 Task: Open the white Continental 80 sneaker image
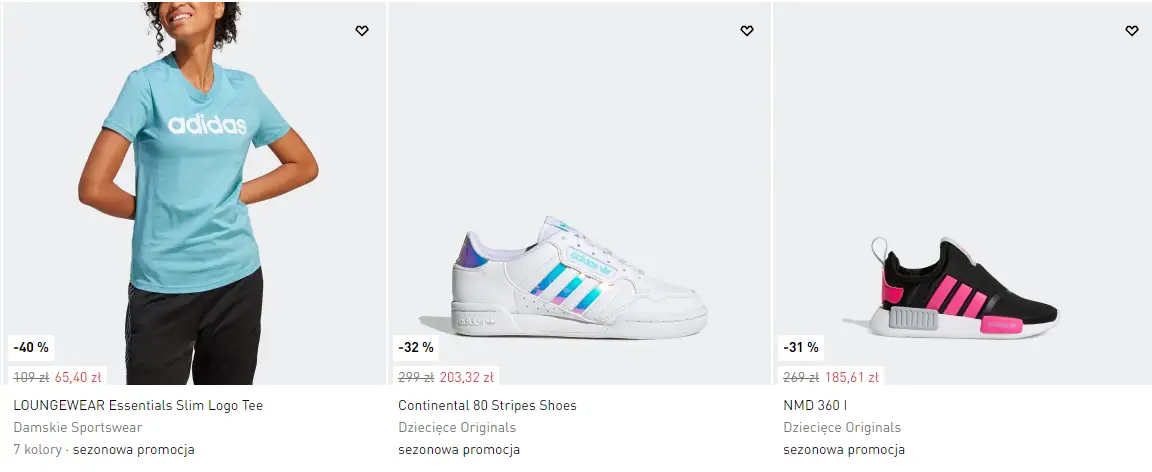pyautogui.click(x=579, y=274)
